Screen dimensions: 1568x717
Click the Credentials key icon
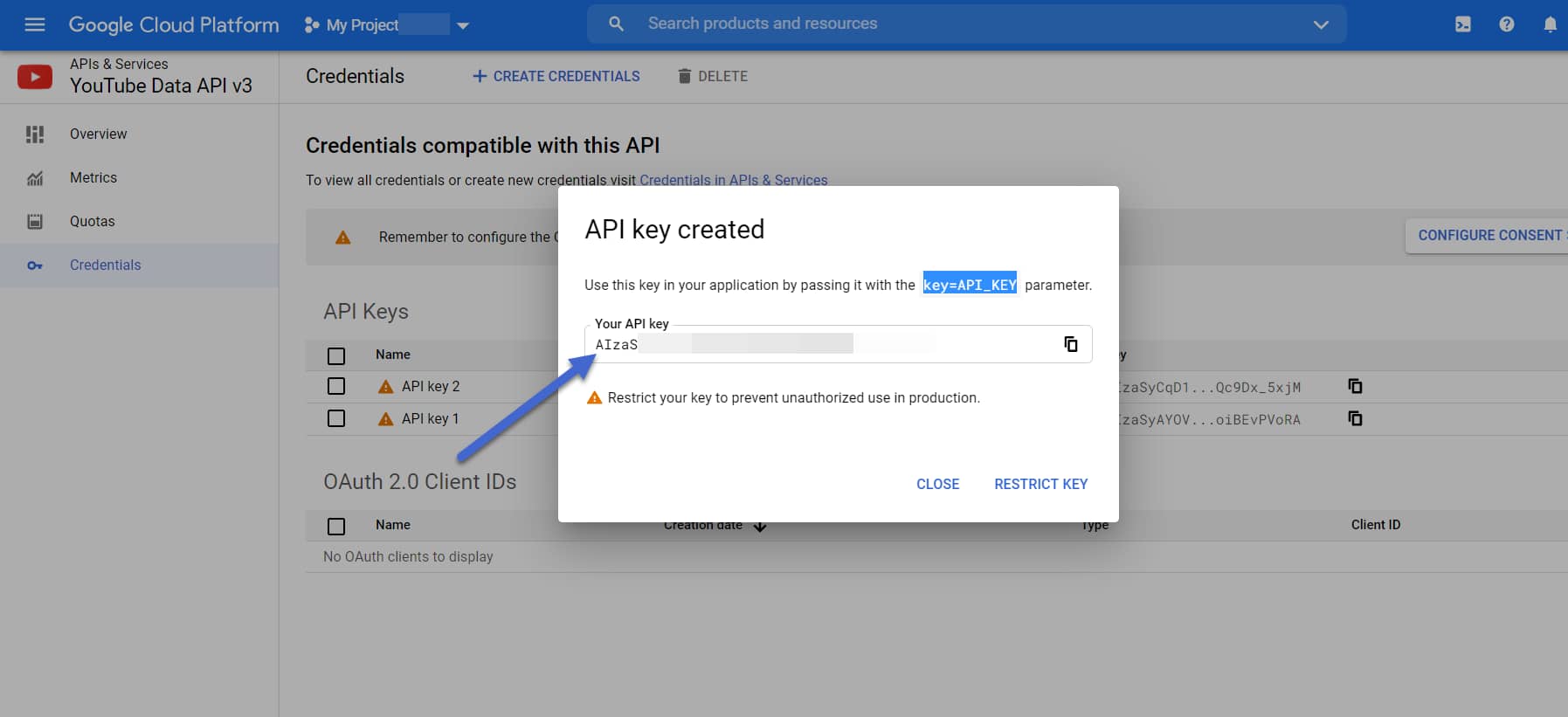(35, 265)
